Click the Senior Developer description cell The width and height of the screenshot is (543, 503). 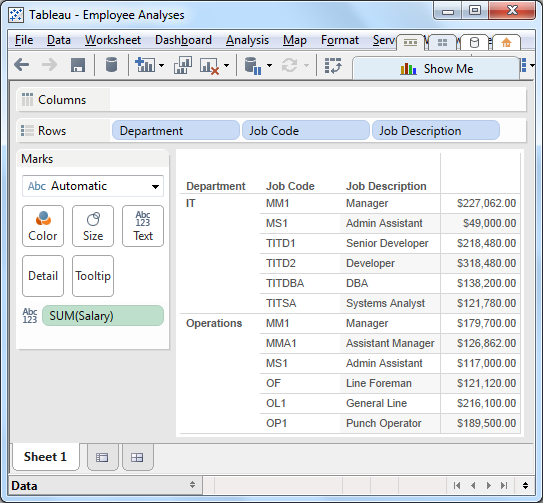coord(387,243)
